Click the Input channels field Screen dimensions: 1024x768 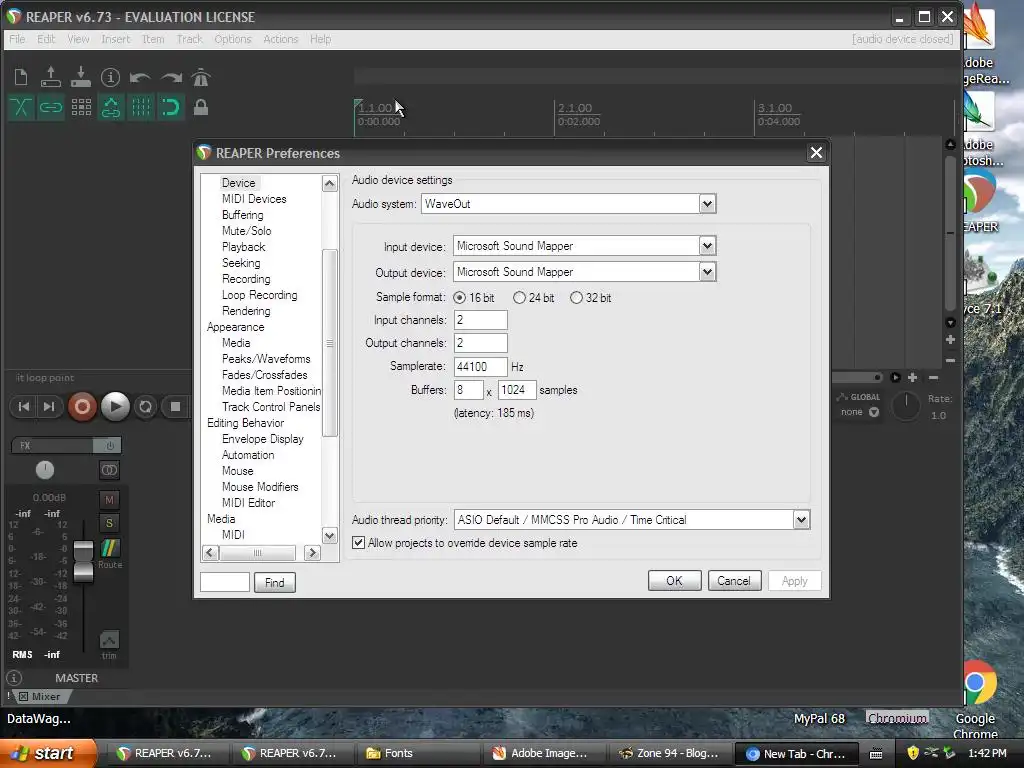[480, 320]
